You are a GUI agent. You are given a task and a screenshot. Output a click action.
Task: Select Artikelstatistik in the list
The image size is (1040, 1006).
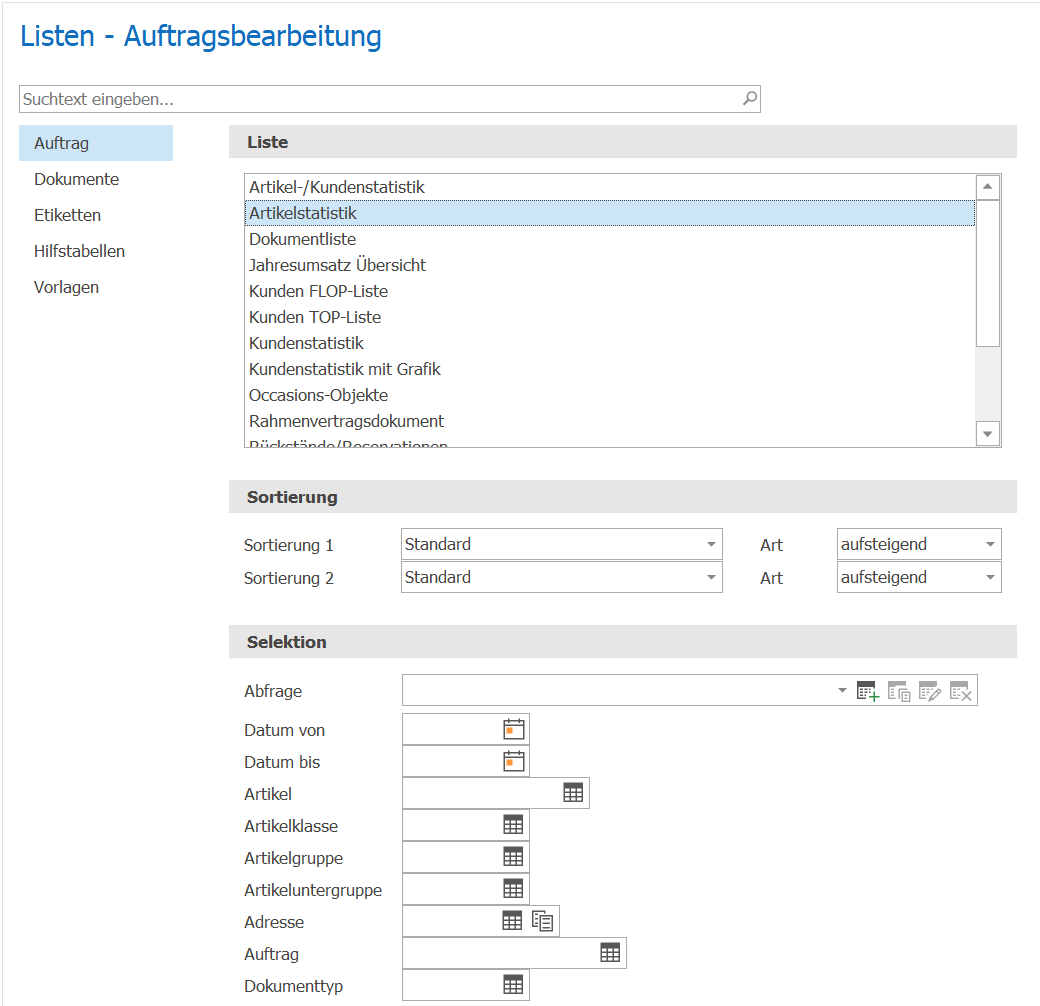[610, 213]
